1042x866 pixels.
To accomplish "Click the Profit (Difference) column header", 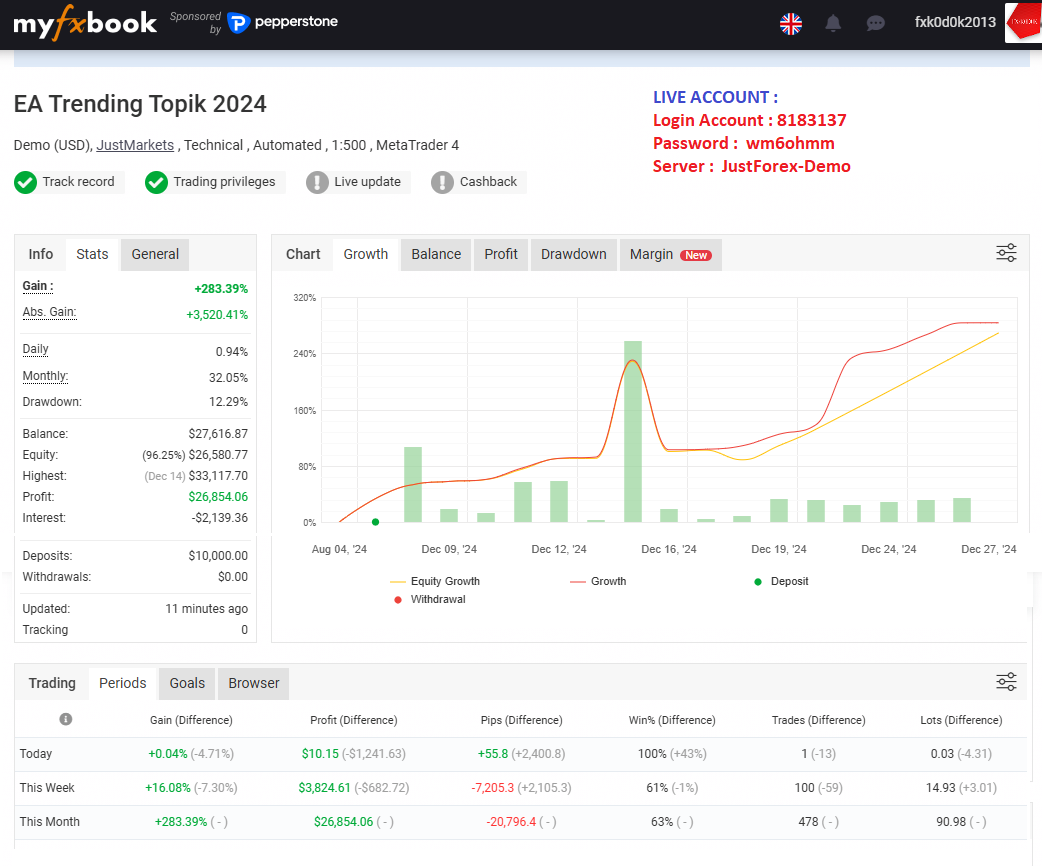I will 354,720.
